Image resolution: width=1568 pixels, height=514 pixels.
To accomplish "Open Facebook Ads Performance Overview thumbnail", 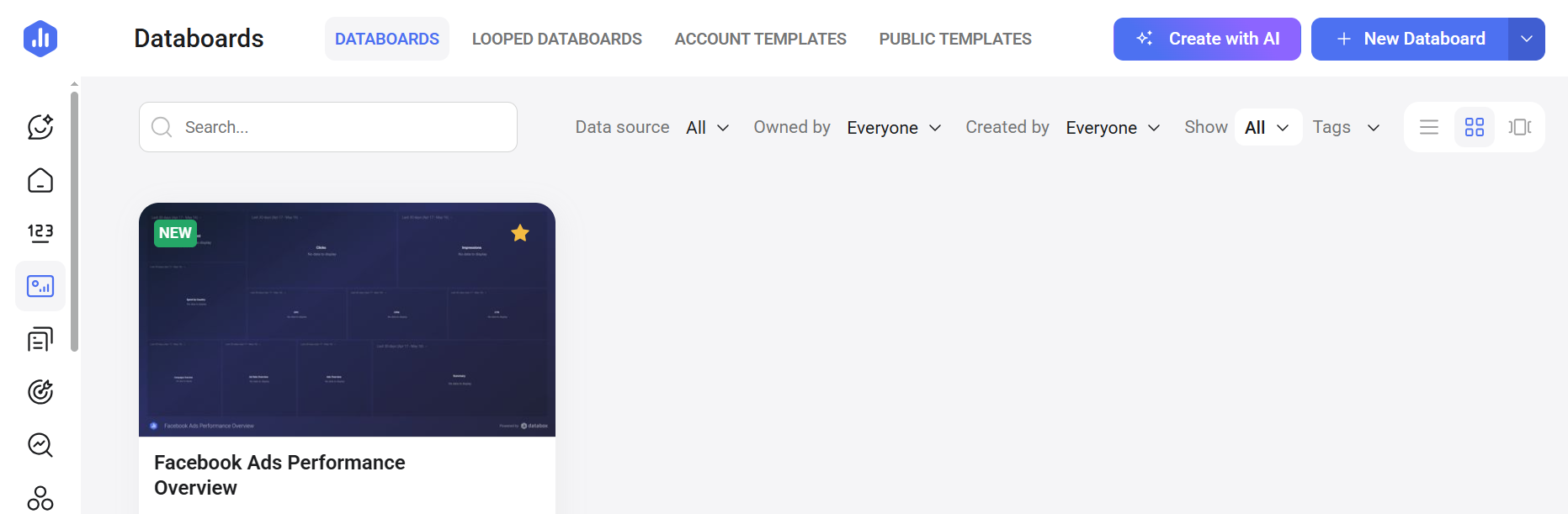I will tap(347, 320).
